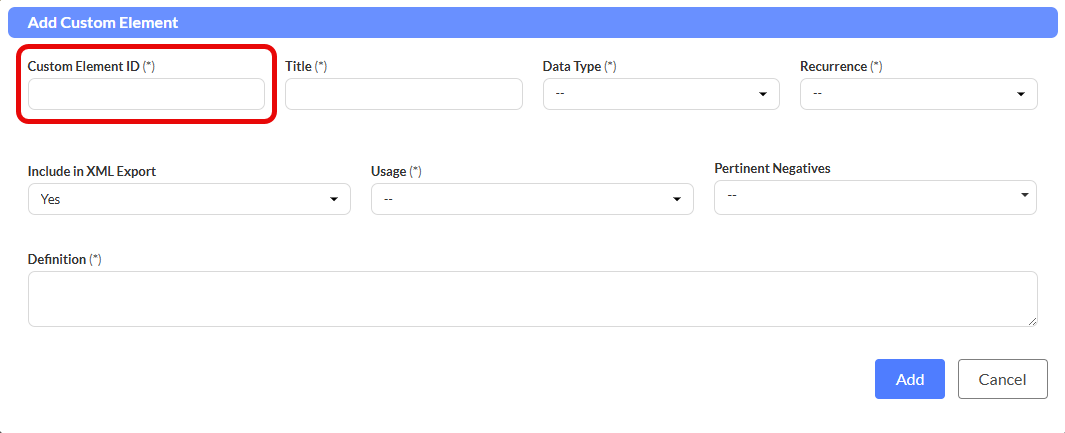
Task: Open the Data Type dropdown
Action: (661, 94)
